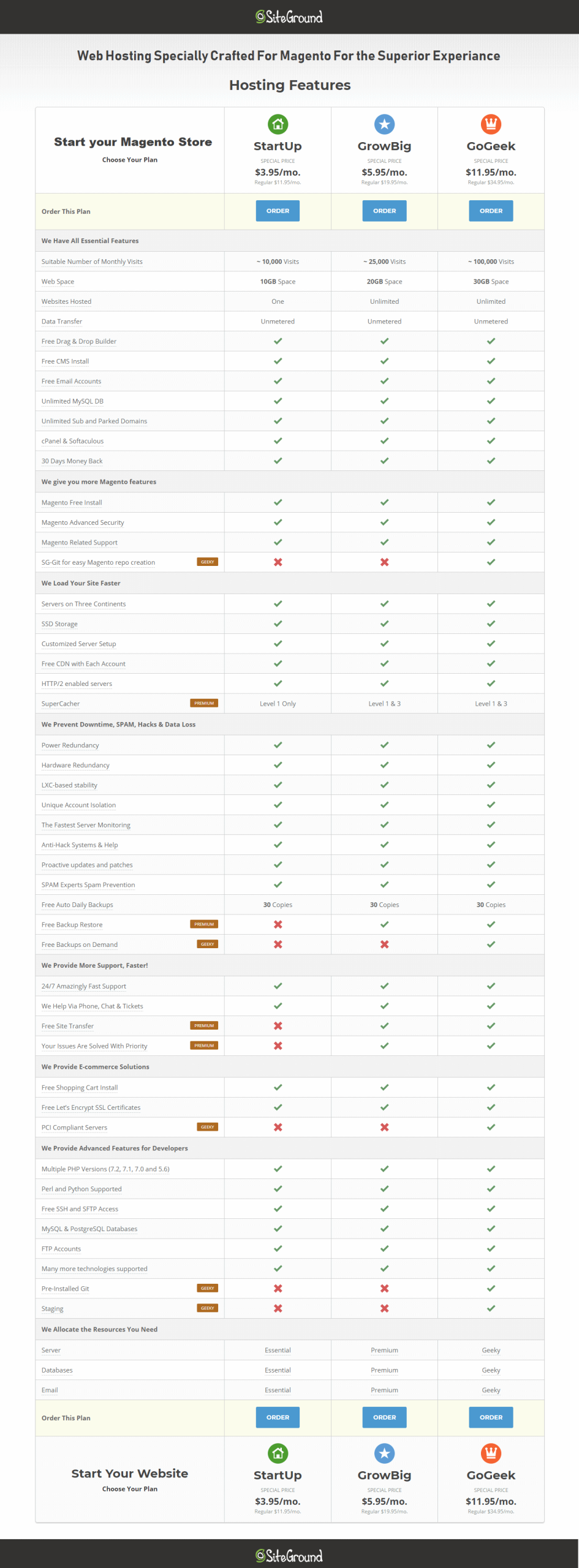Image resolution: width=579 pixels, height=1568 pixels.
Task: Click the GEEKY badge beside SG-Git row
Action: [207, 562]
